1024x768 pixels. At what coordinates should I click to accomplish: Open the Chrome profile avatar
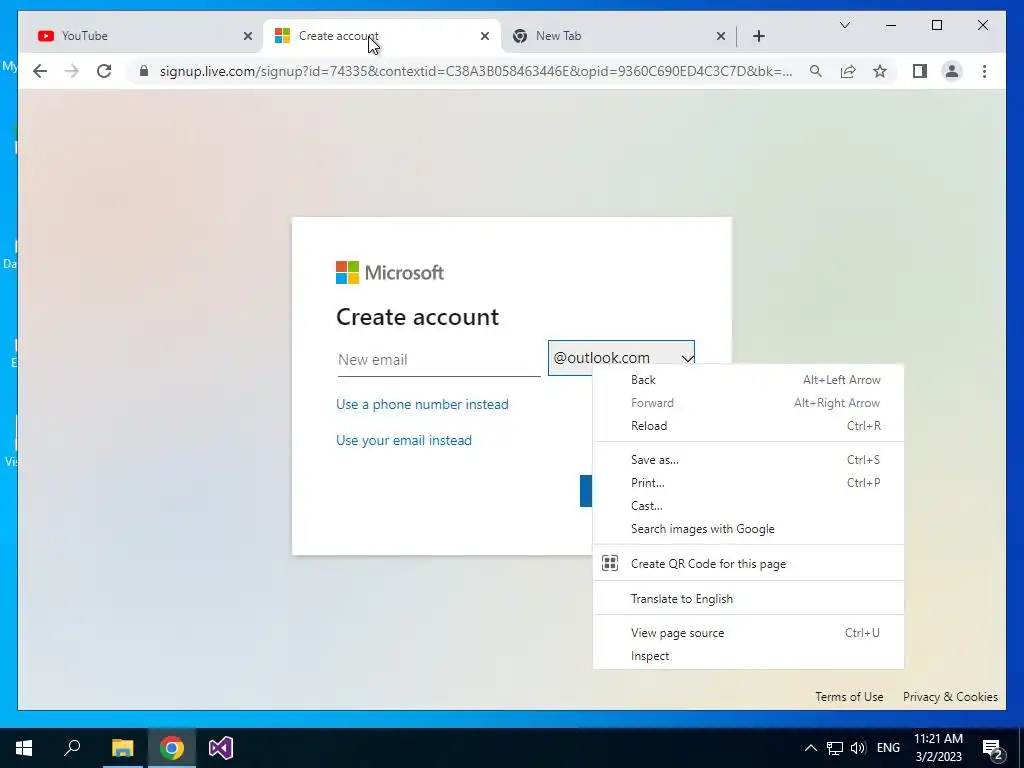click(952, 71)
